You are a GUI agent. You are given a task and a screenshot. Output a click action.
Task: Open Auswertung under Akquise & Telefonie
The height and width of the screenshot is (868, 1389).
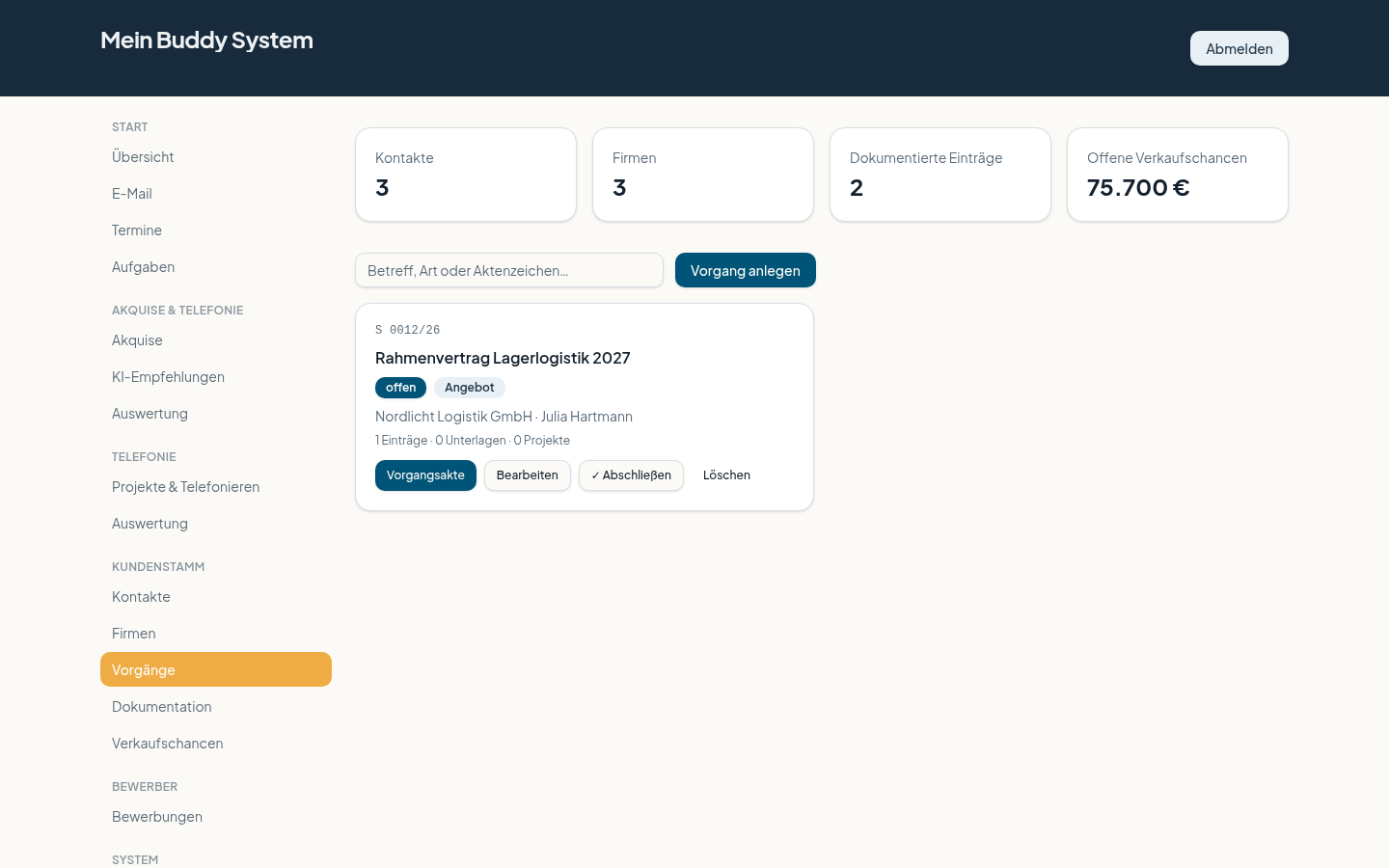(x=216, y=413)
